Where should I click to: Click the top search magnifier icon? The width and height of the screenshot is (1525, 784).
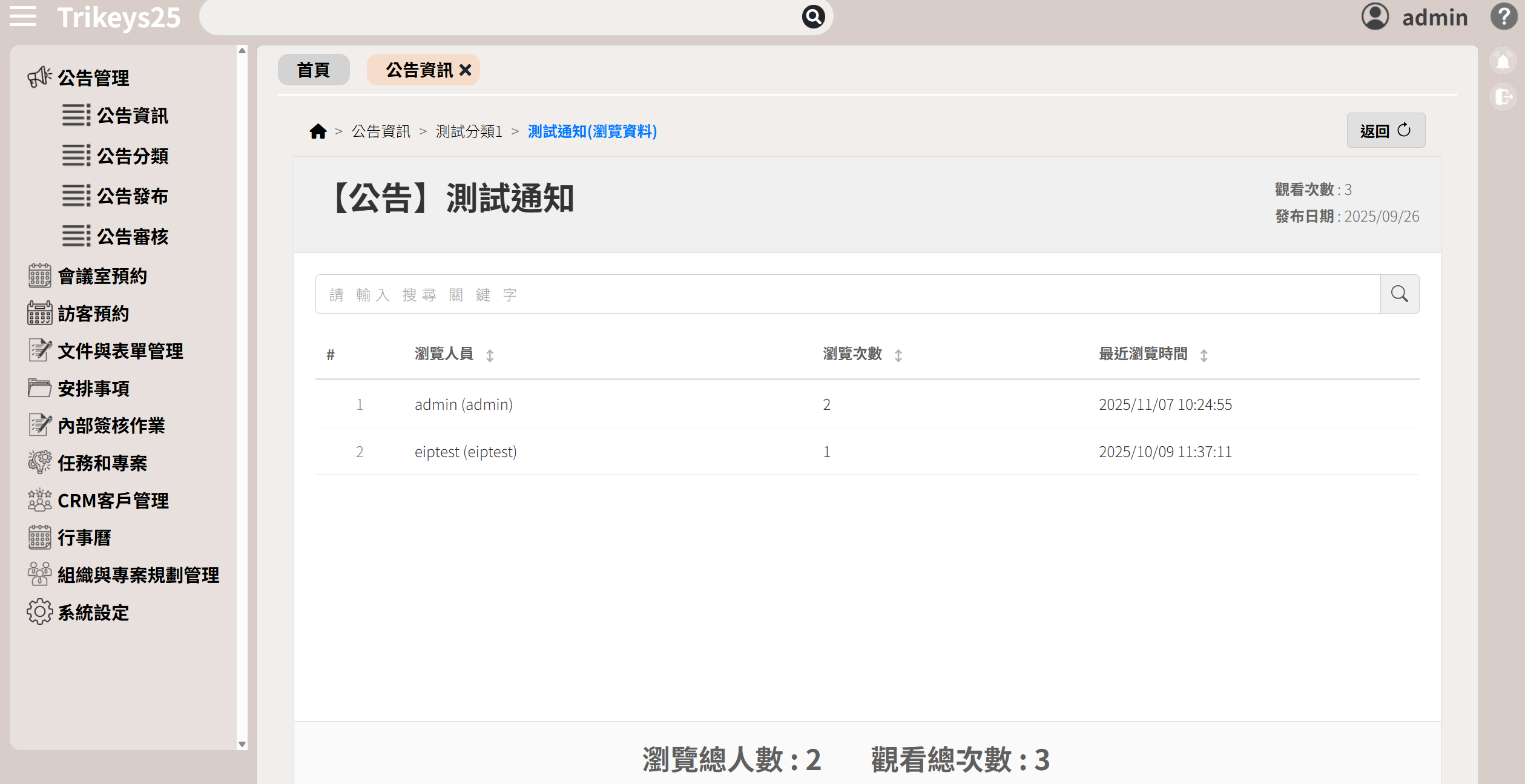pyautogui.click(x=813, y=16)
